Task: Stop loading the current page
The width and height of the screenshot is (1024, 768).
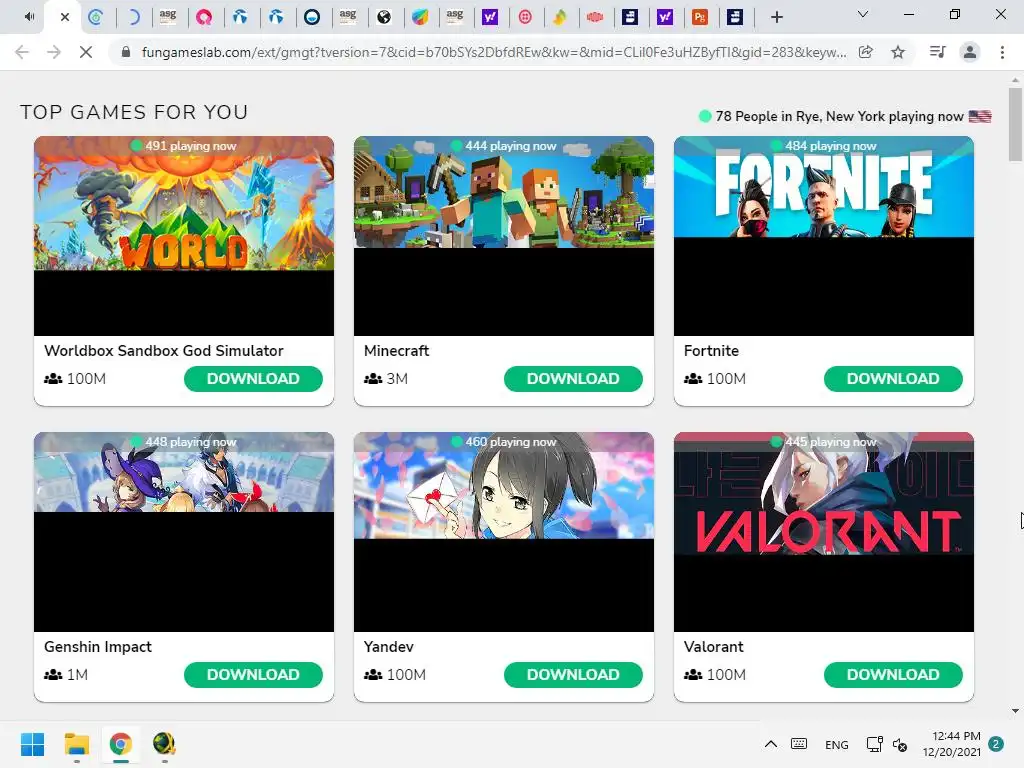Action: [x=86, y=52]
